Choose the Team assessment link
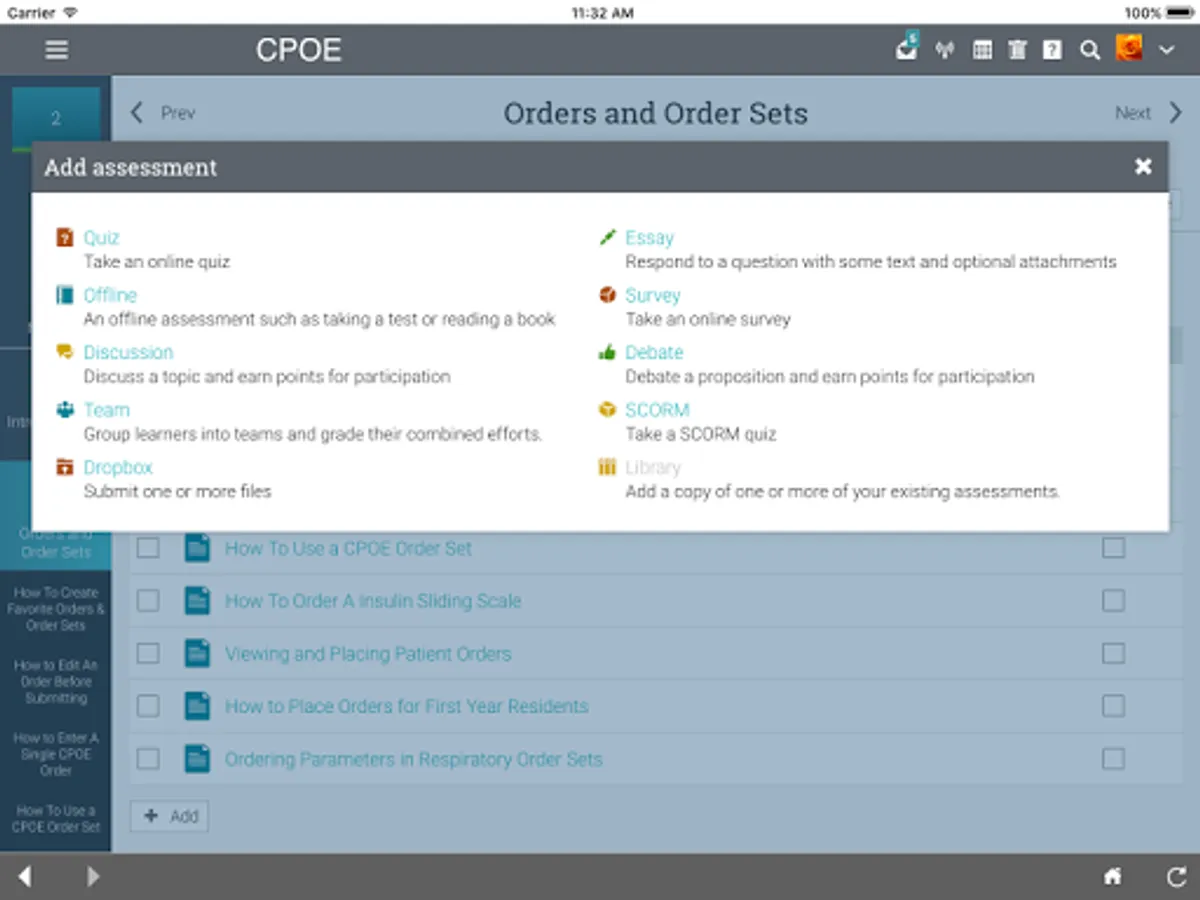Image resolution: width=1200 pixels, height=900 pixels. click(x=106, y=410)
